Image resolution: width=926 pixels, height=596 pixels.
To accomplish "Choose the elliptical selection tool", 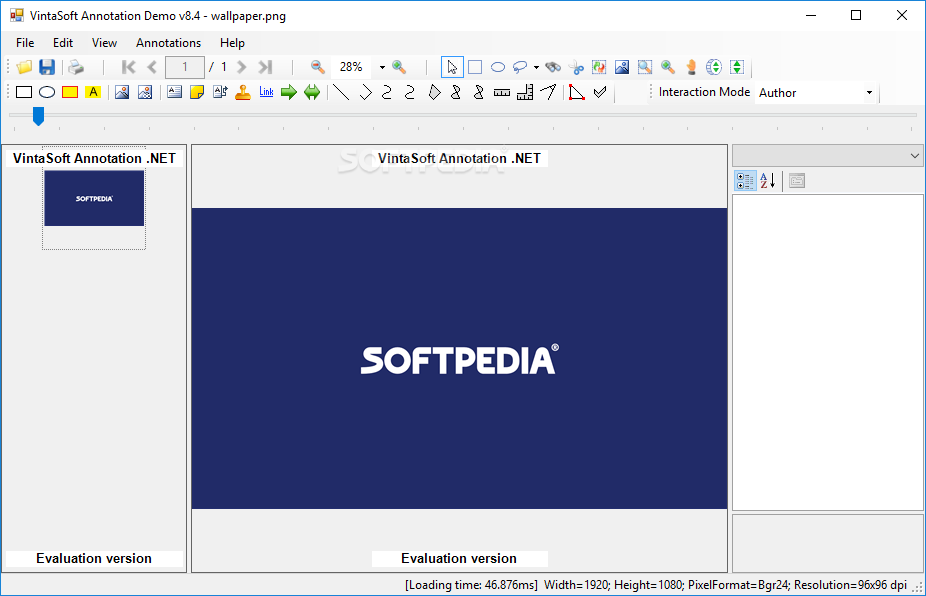I will coord(498,67).
